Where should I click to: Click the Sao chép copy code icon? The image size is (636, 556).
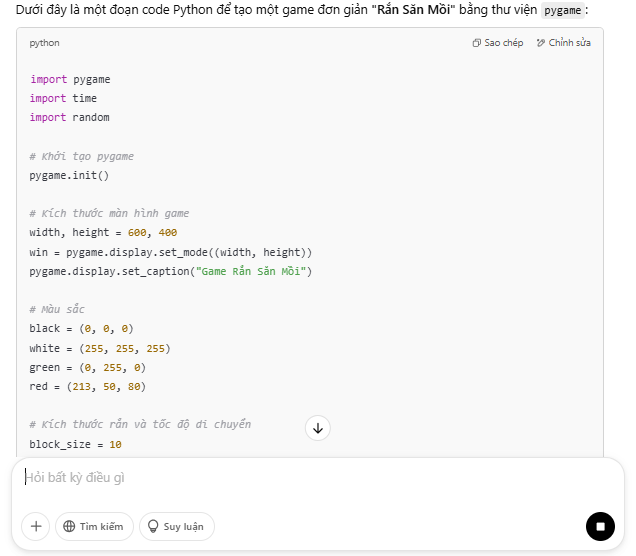477,43
